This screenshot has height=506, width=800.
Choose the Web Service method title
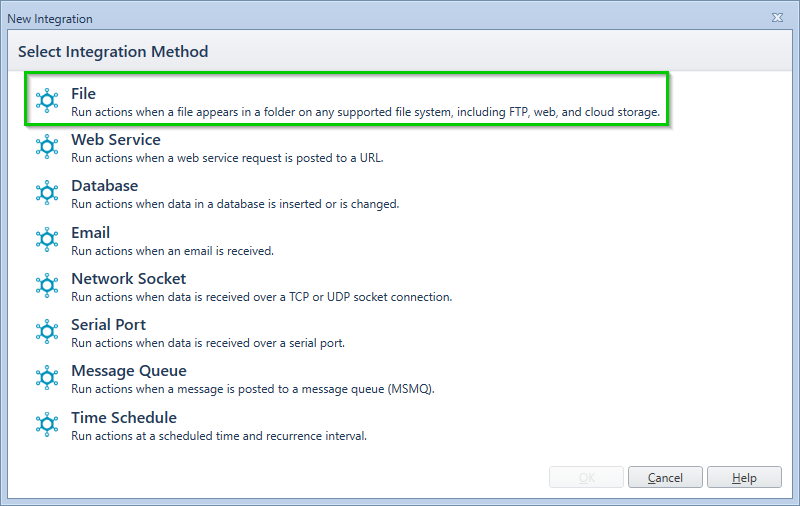tap(116, 140)
